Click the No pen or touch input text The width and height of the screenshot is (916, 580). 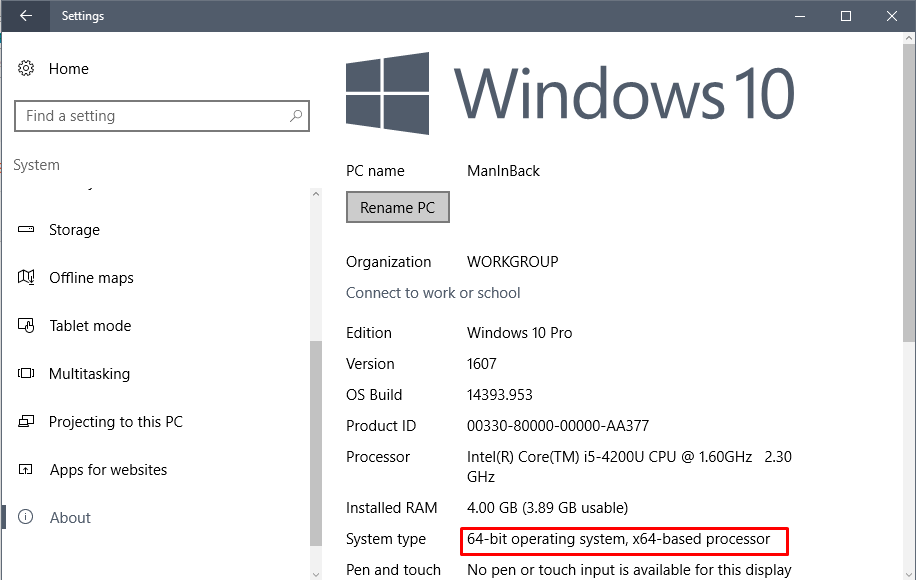tap(629, 570)
